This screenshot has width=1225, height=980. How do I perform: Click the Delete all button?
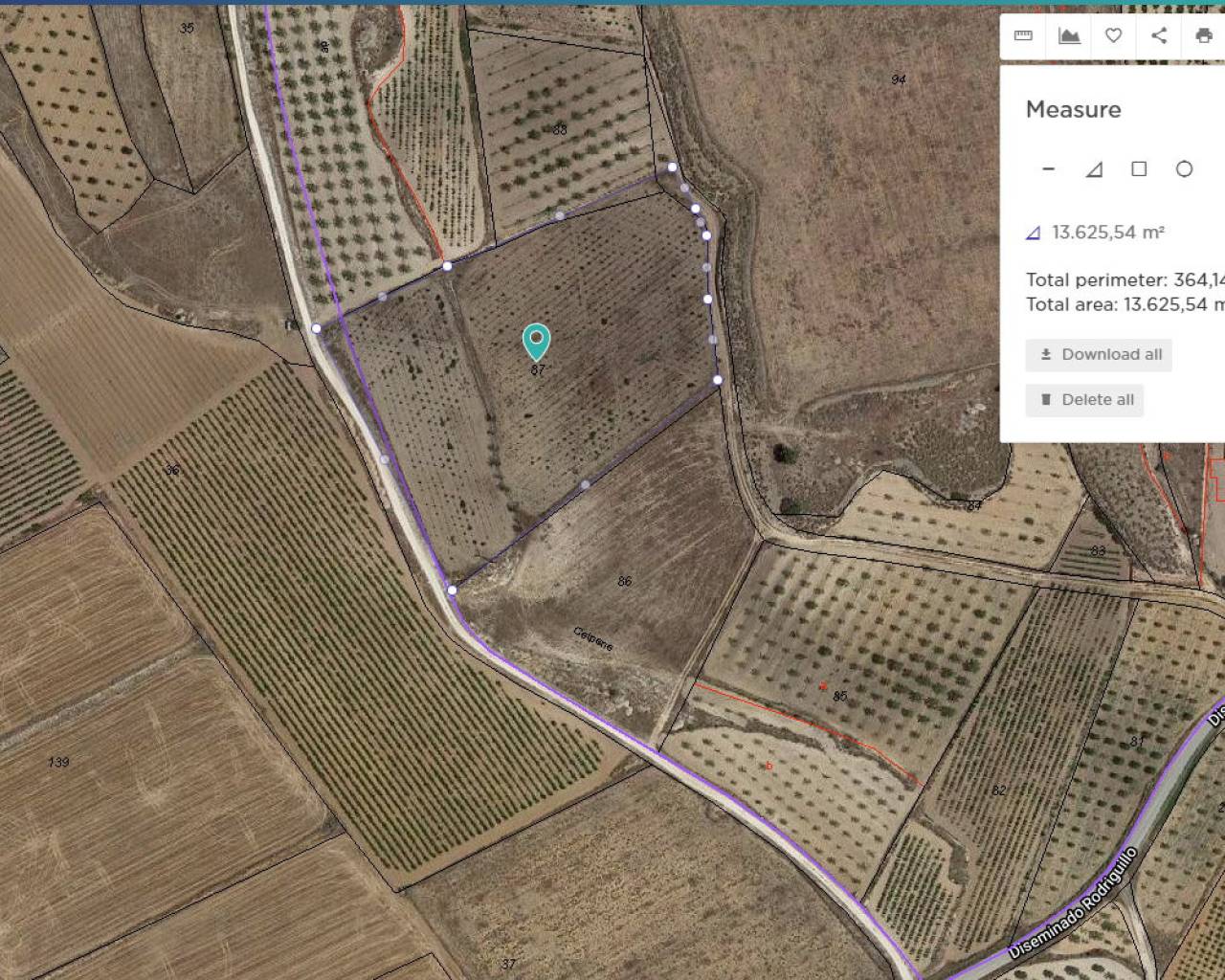pos(1085,400)
